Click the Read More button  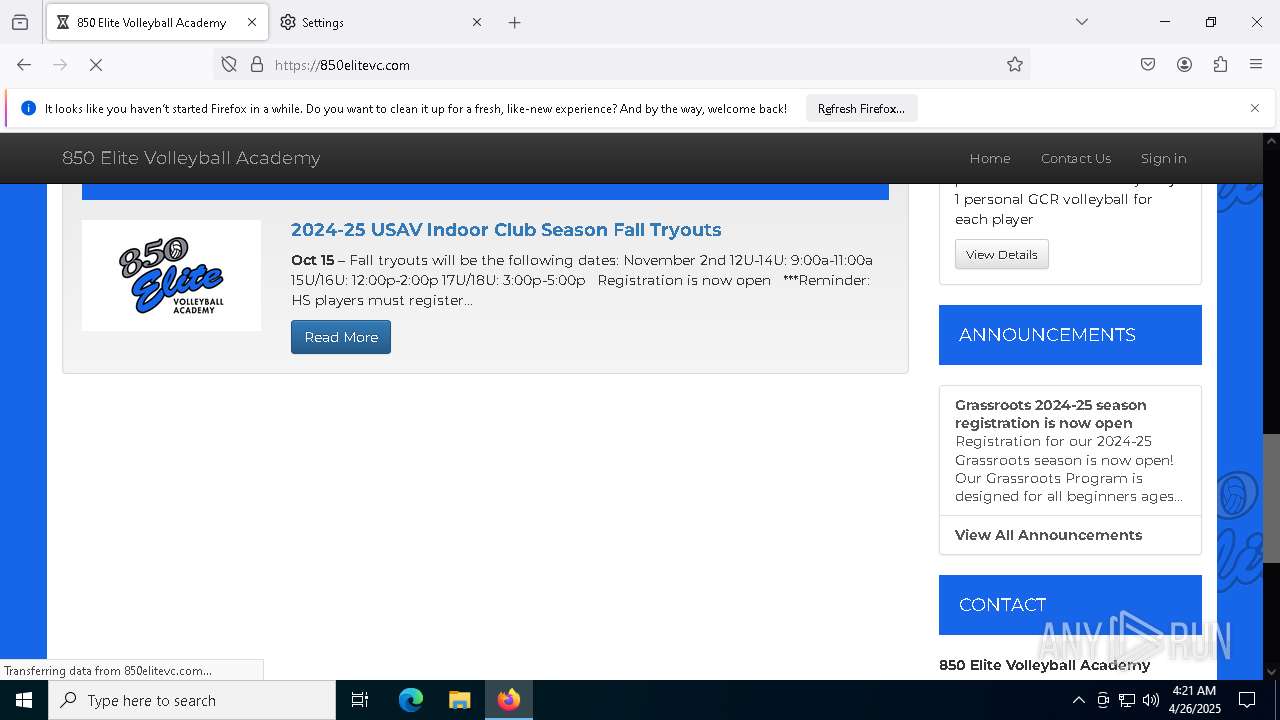(x=341, y=337)
